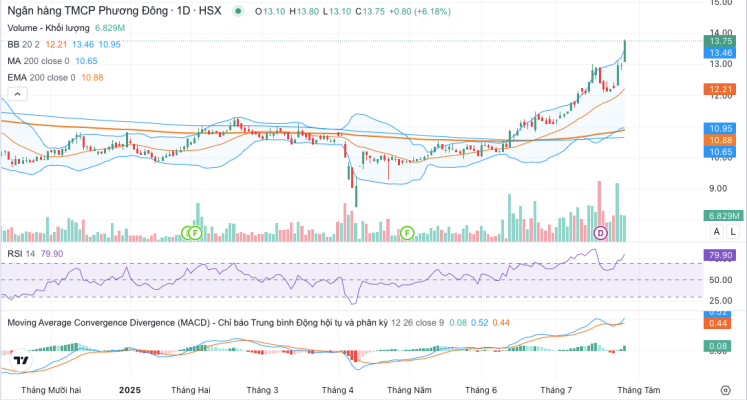Click the Tháng 3 time axis label
The height and width of the screenshot is (400, 747).
pos(262,390)
